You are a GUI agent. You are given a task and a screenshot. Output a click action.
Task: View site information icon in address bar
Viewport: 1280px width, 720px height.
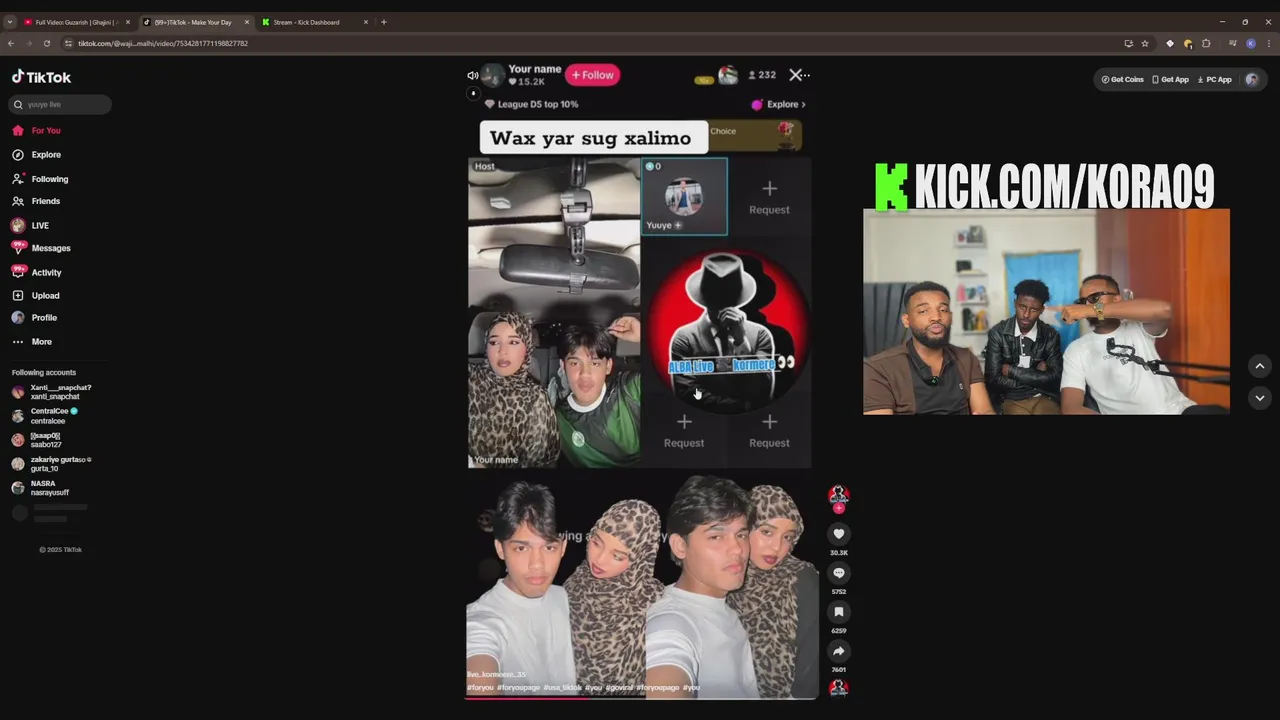pyautogui.click(x=68, y=43)
